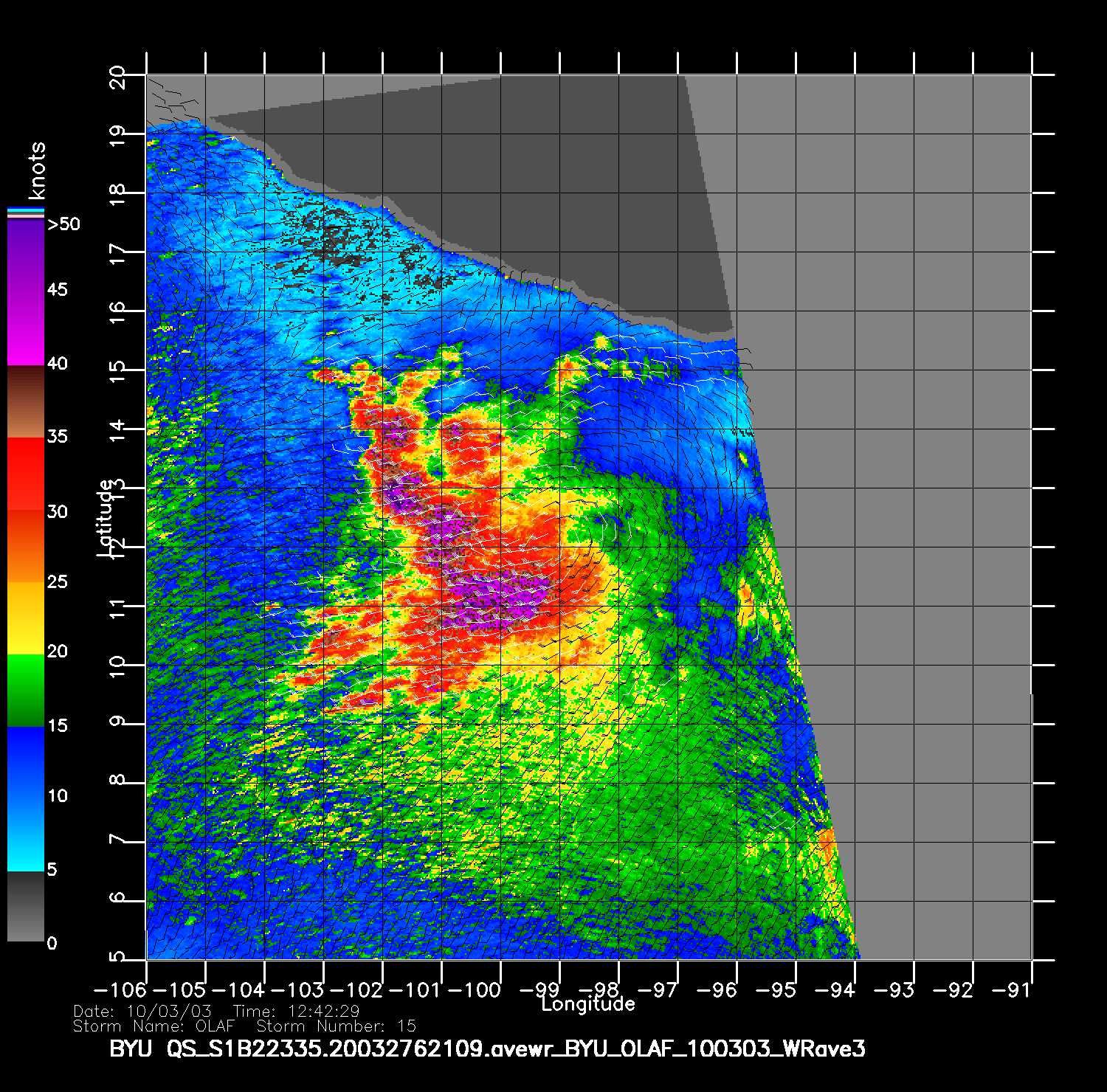The height and width of the screenshot is (1092, 1107).
Task: Click the yellow 20-25 knots legend band
Action: (x=25, y=618)
